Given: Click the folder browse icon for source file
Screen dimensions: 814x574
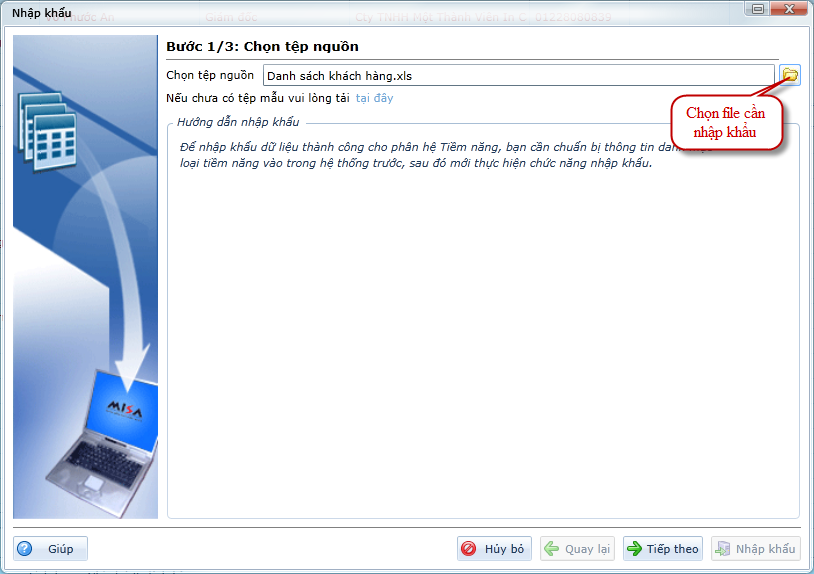Looking at the screenshot, I should 790,75.
